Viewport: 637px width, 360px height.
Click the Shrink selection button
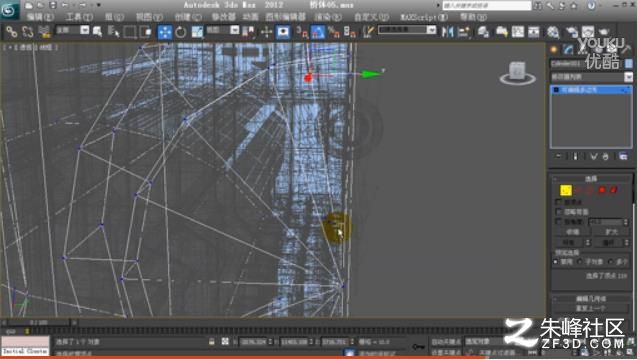[572, 232]
